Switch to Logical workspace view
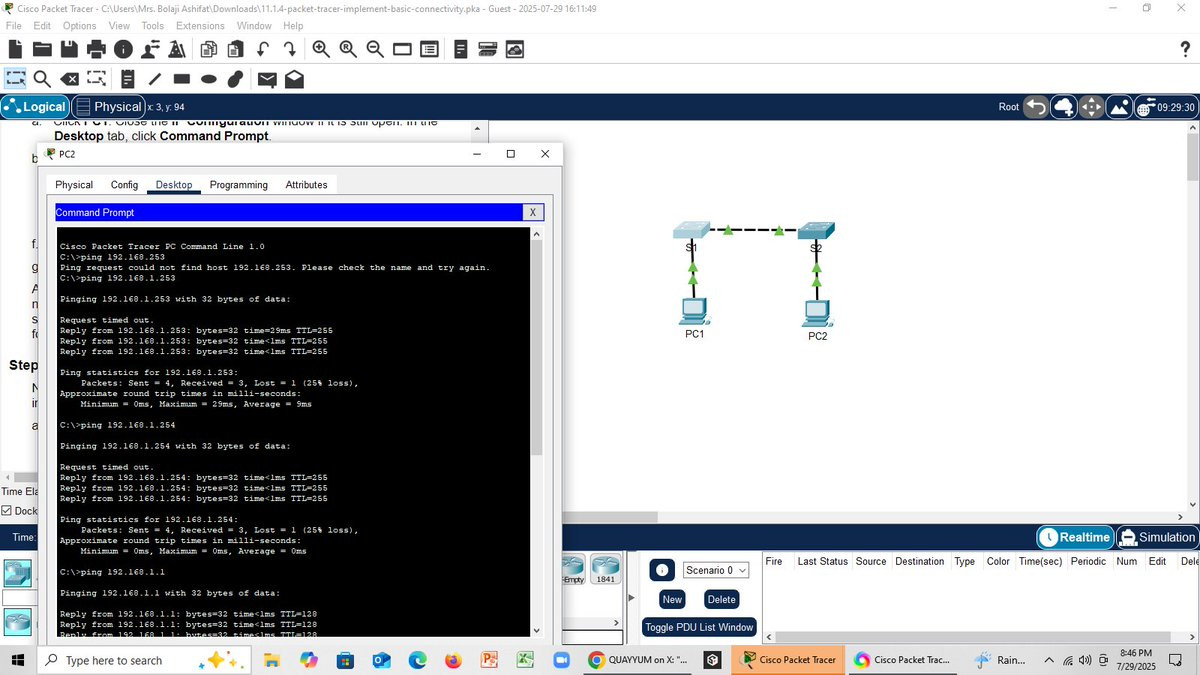1200x675 pixels. [x=35, y=107]
